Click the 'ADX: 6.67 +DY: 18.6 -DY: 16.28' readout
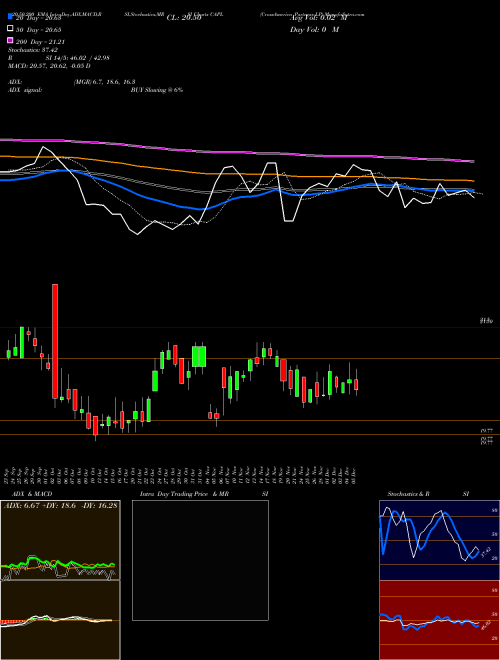Screen dimensions: 500x660 pos(61,505)
